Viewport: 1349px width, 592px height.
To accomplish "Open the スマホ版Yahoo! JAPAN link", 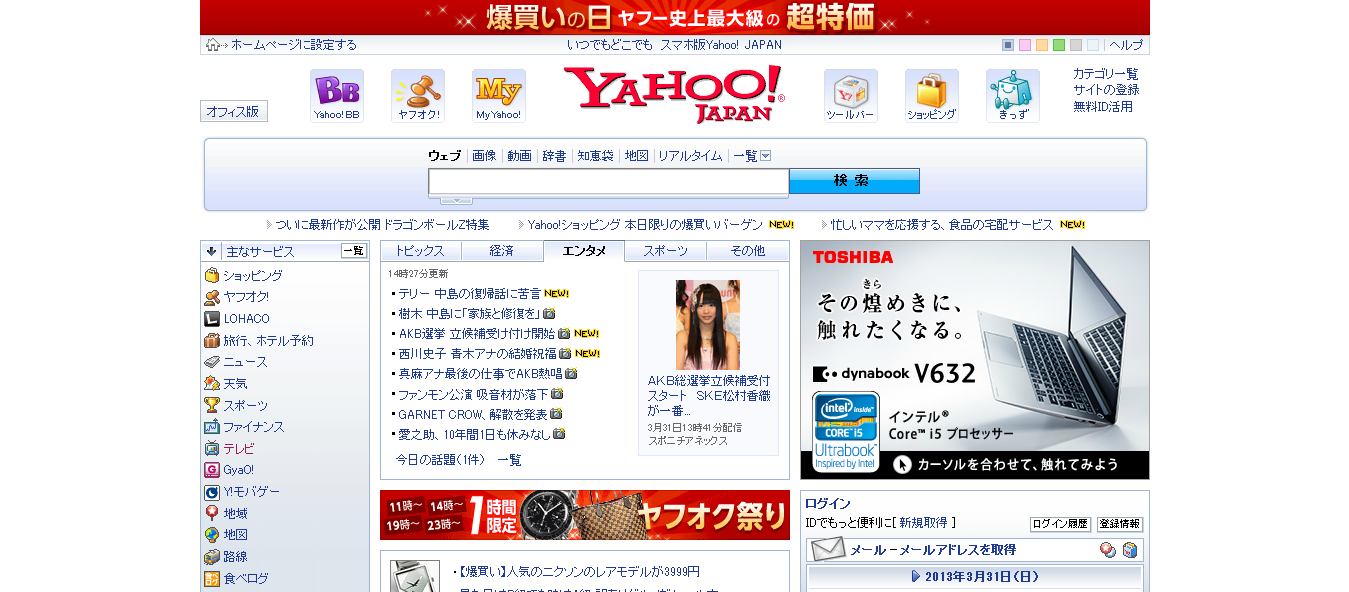I will point(721,45).
